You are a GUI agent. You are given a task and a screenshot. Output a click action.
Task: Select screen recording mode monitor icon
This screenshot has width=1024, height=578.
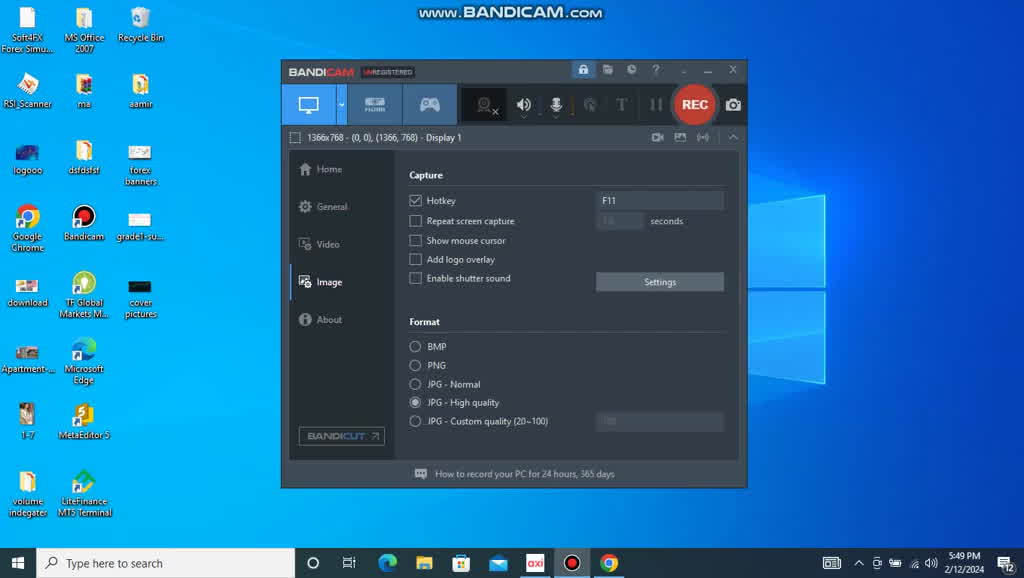(308, 105)
